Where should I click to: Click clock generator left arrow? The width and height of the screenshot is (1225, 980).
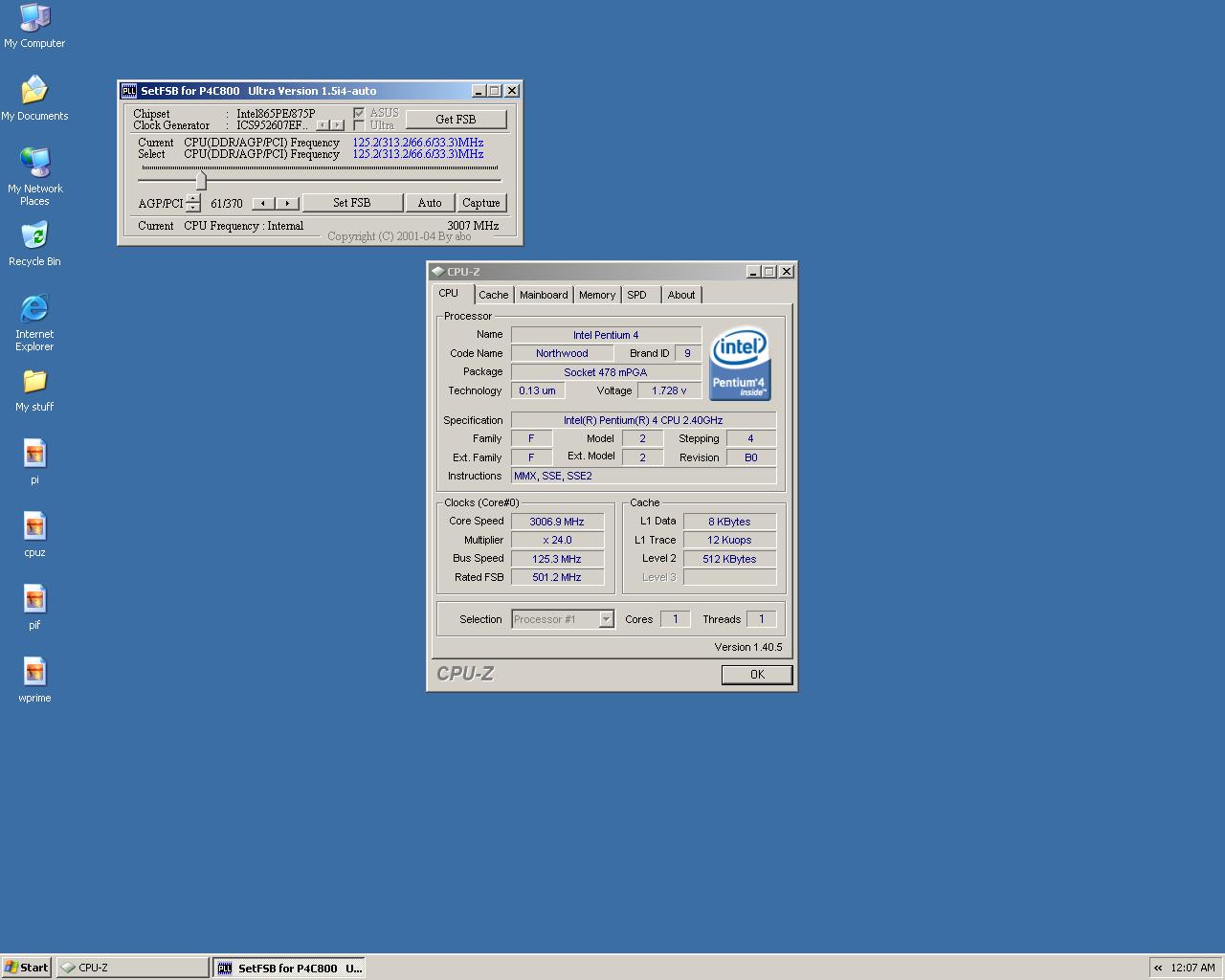[323, 125]
